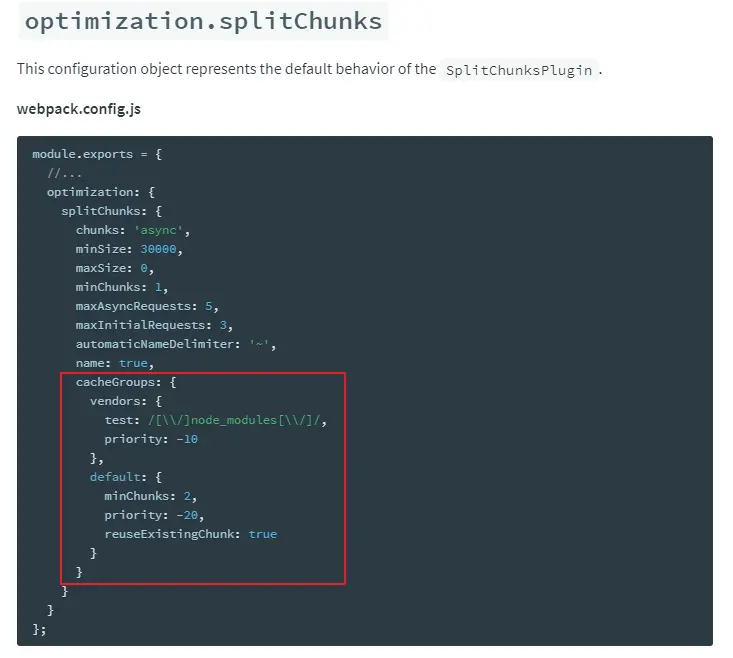Image resolution: width=733 pixels, height=658 pixels.
Task: Click the 'async' value of chunks
Action: point(158,230)
